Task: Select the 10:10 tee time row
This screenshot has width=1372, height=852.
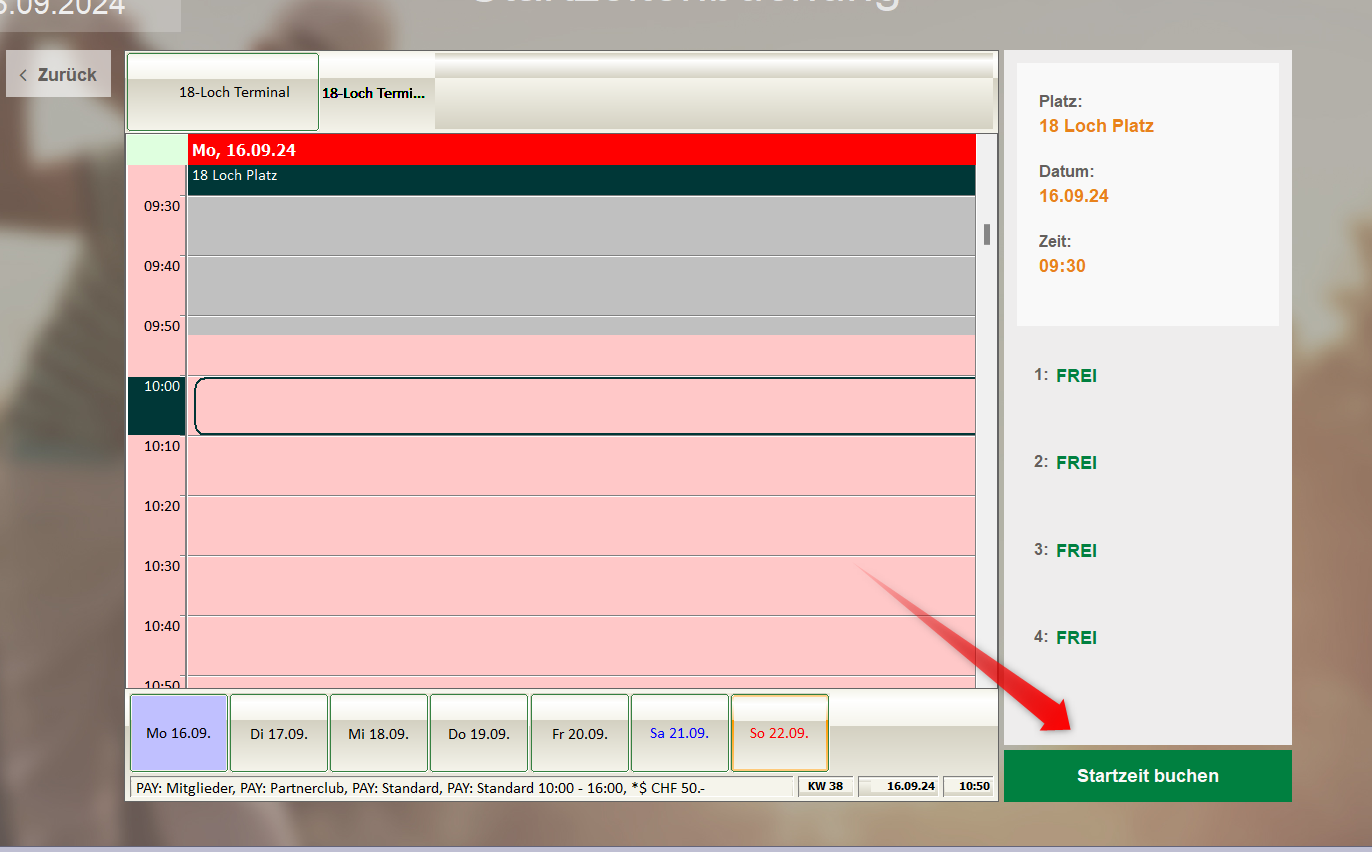Action: 580,466
